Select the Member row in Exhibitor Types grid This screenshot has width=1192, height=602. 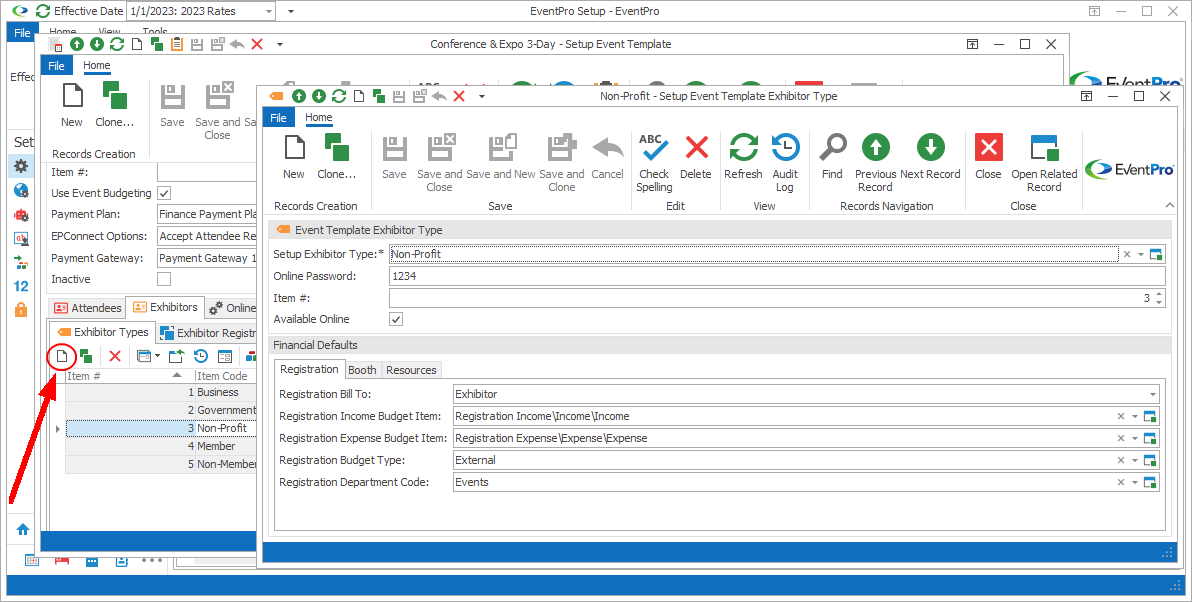161,446
